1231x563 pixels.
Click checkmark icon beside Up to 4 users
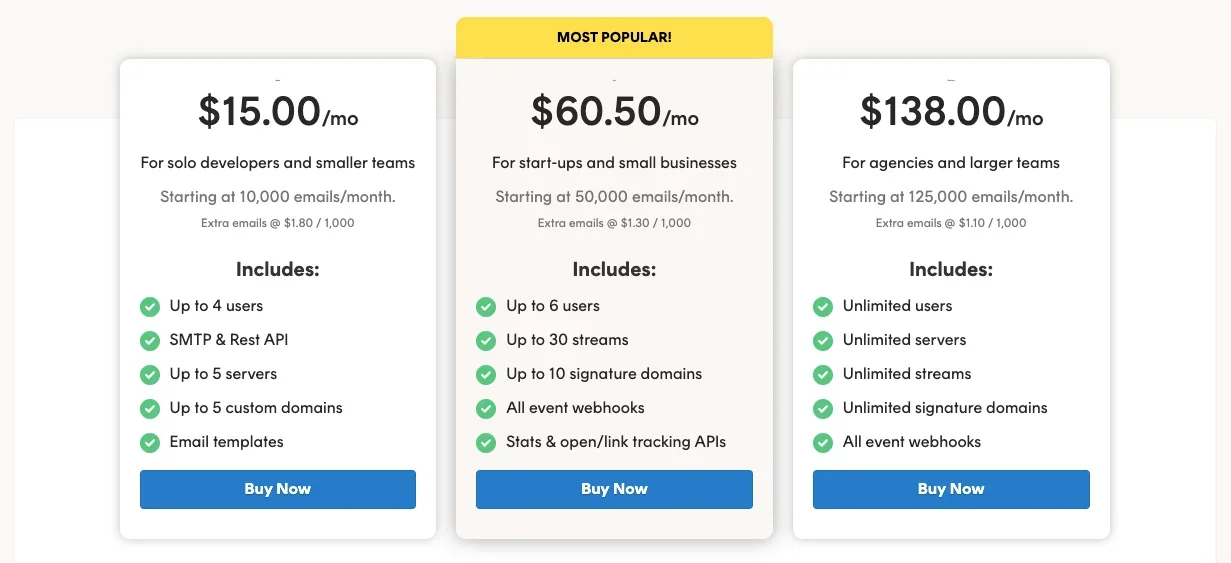point(150,307)
